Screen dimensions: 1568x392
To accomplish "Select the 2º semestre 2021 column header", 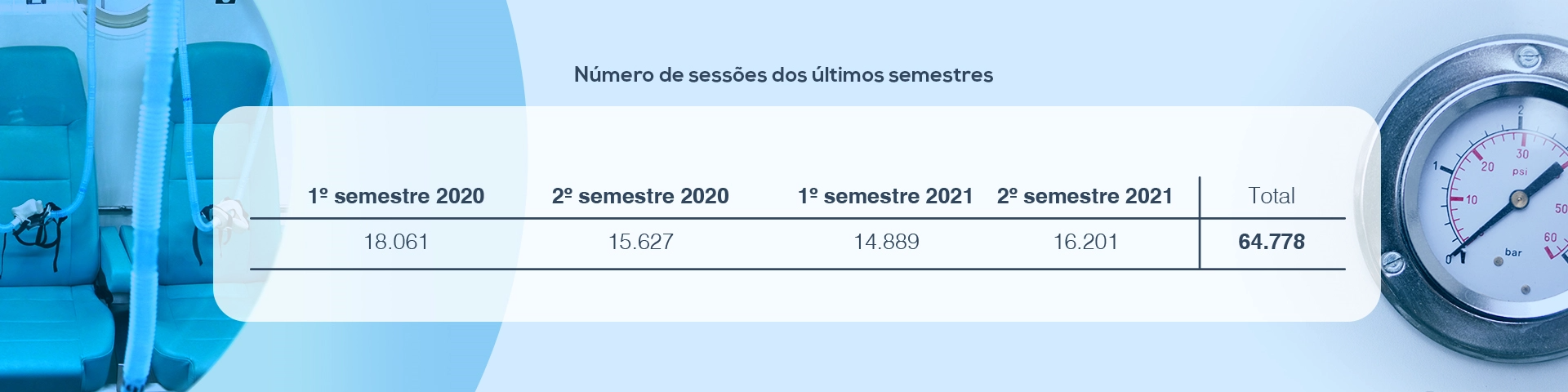I will (x=1085, y=196).
